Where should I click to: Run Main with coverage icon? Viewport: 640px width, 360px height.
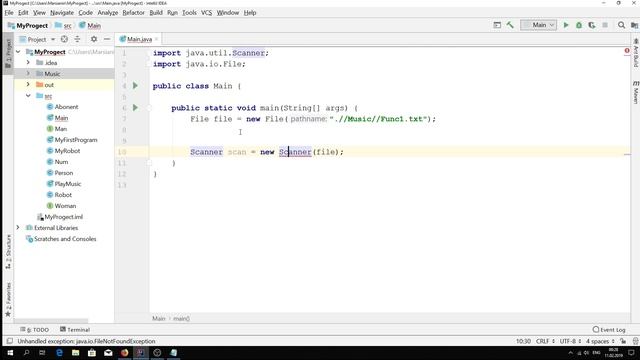tap(592, 25)
